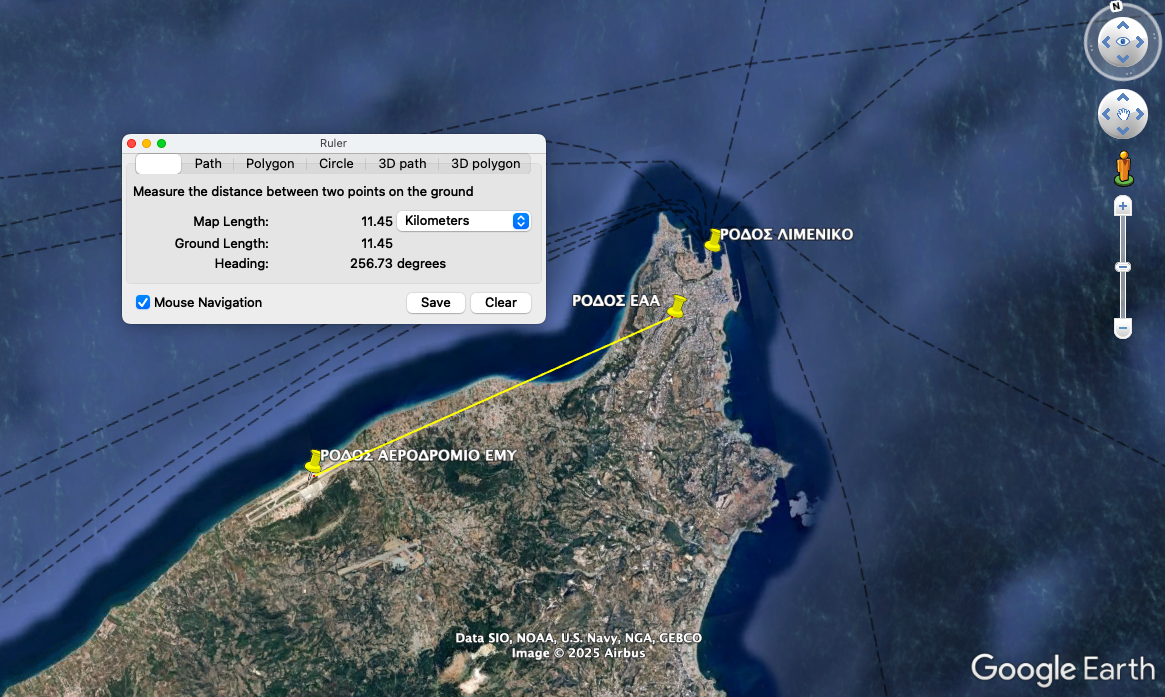Image resolution: width=1165 pixels, height=697 pixels.
Task: Select the ΡΟΔΟΣ ΛΙΜΕΝΙΚΟ placemark label
Action: [x=786, y=235]
